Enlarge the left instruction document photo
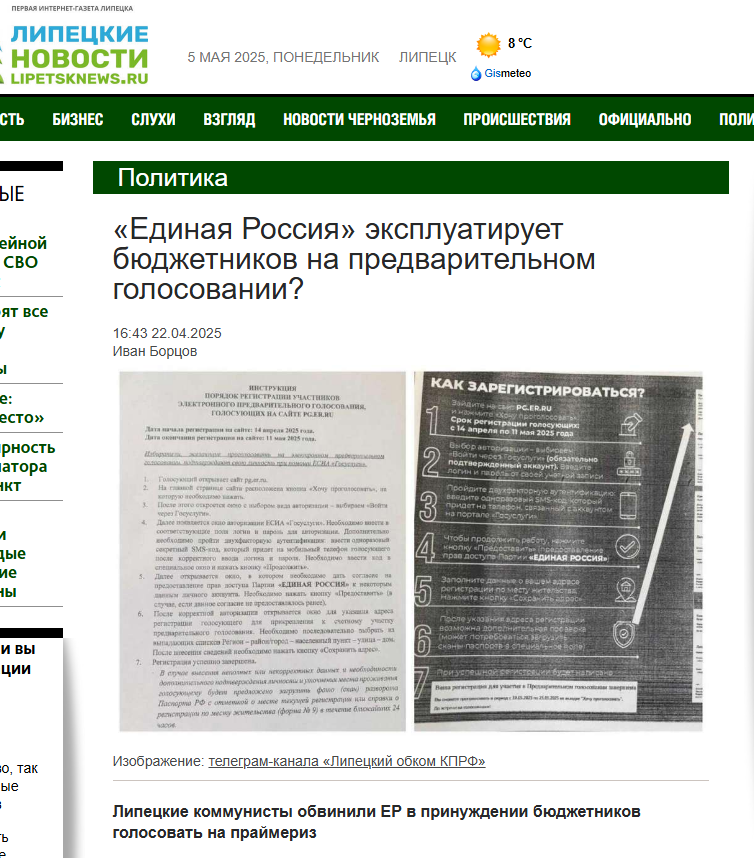 [x=262, y=551]
